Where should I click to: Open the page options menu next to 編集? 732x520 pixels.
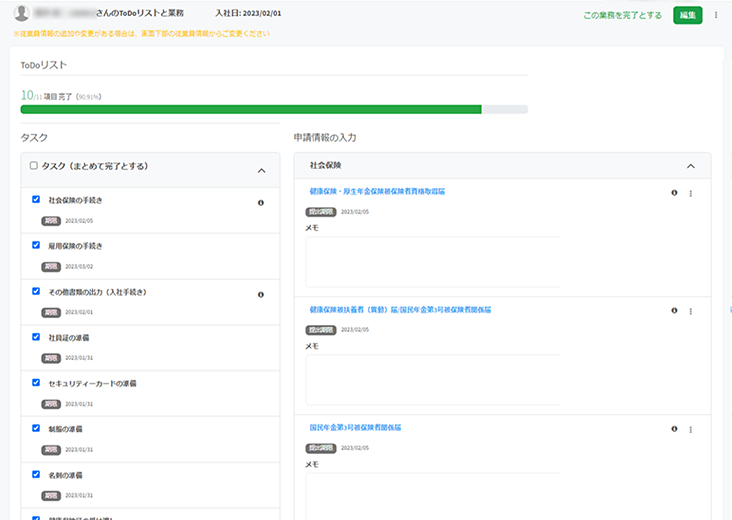tap(716, 15)
